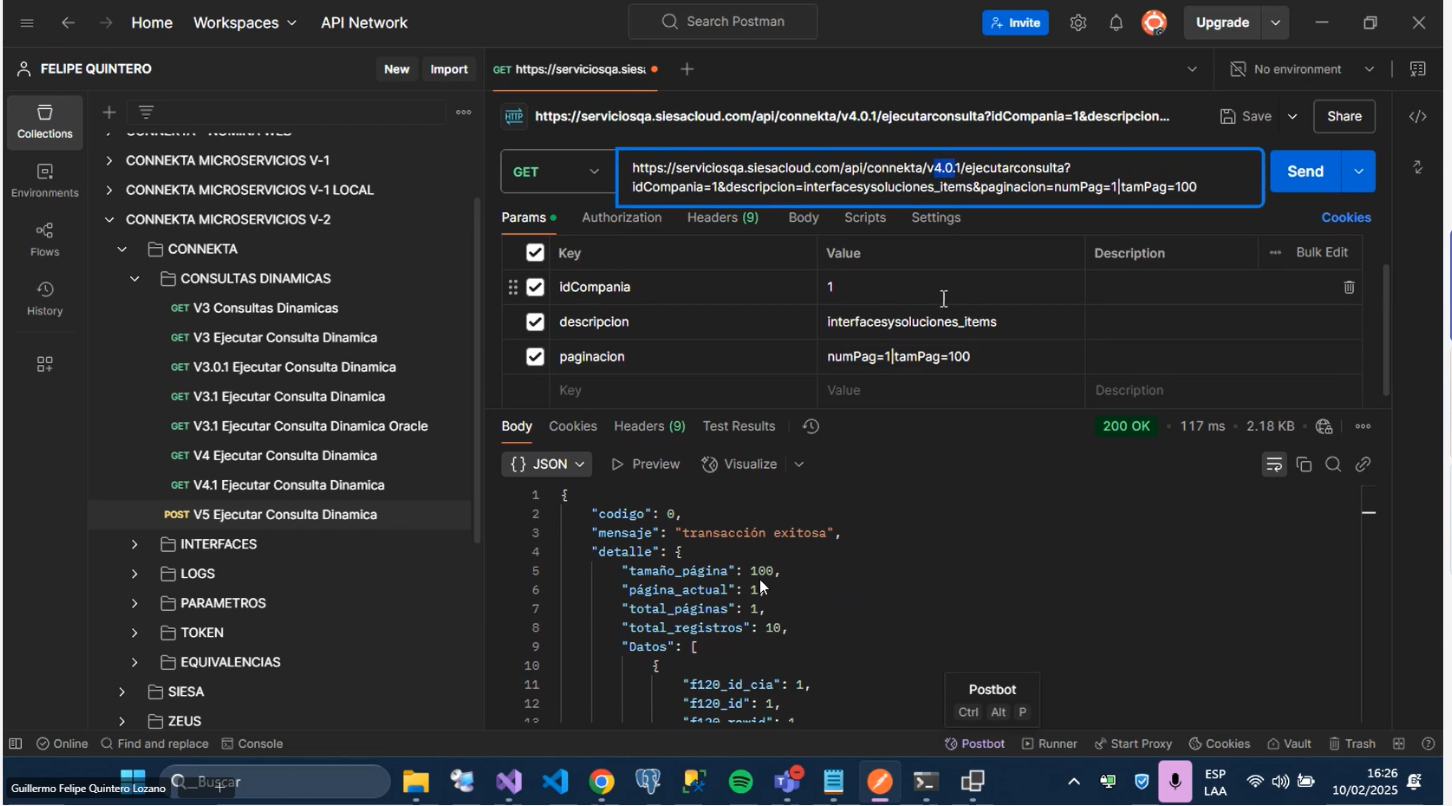Open the JSON format dropdown in the response
This screenshot has width=1452, height=806.
547,463
